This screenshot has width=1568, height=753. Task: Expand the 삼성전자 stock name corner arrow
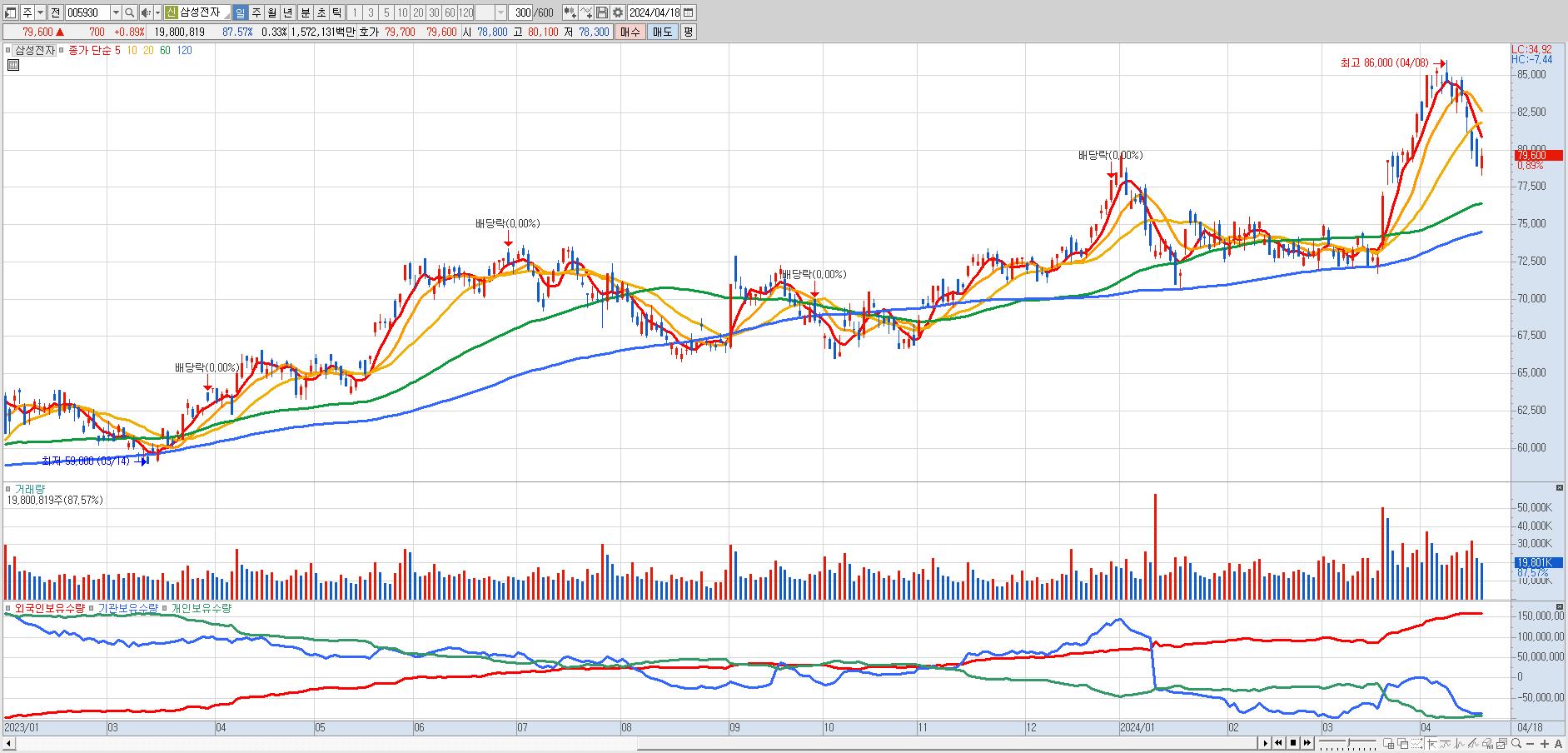coord(227,16)
